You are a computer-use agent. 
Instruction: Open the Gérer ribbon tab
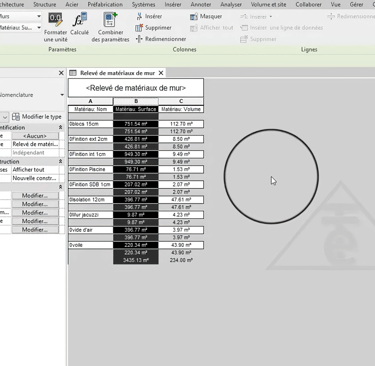click(x=356, y=4)
